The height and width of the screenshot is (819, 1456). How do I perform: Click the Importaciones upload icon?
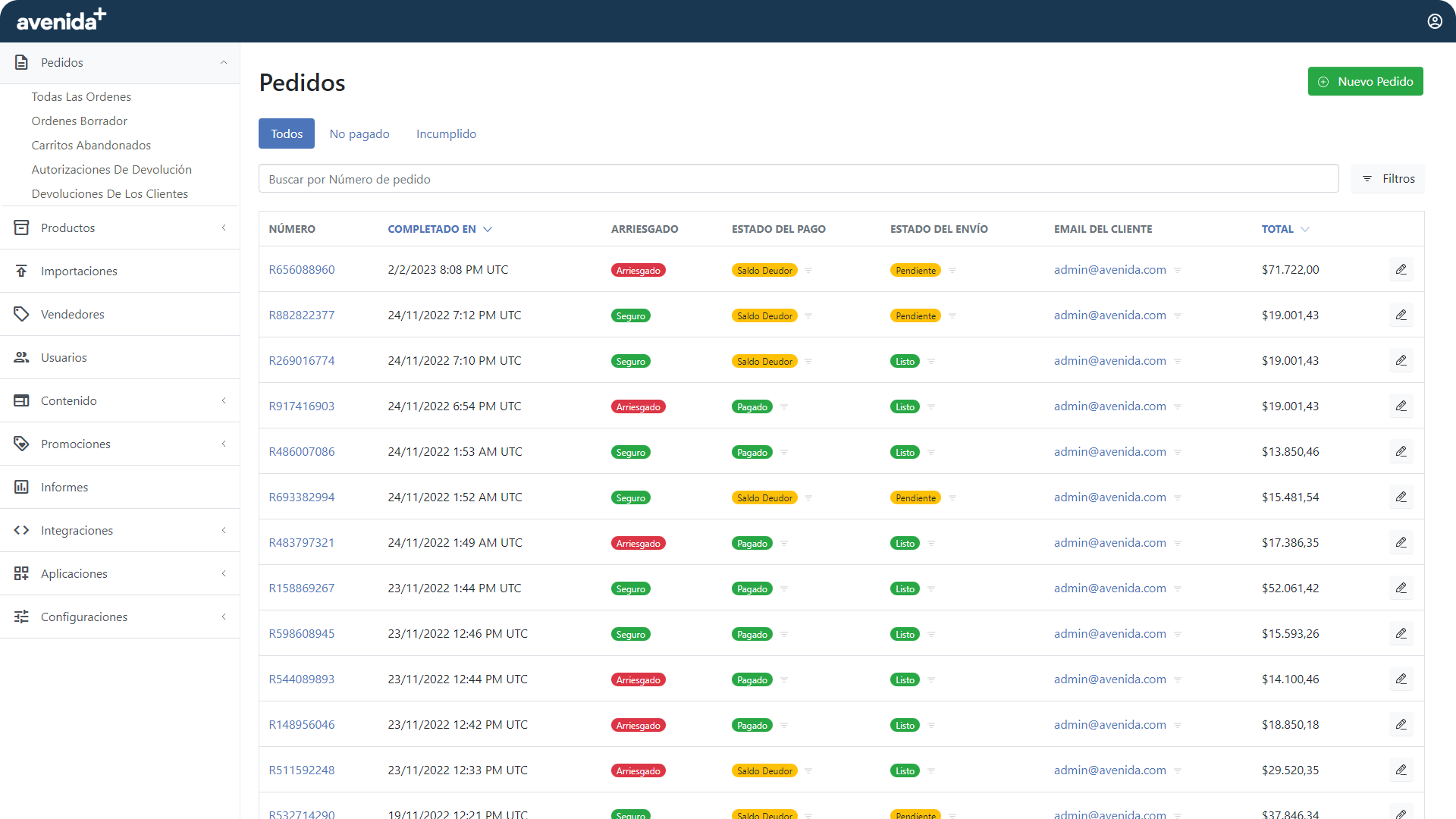21,271
